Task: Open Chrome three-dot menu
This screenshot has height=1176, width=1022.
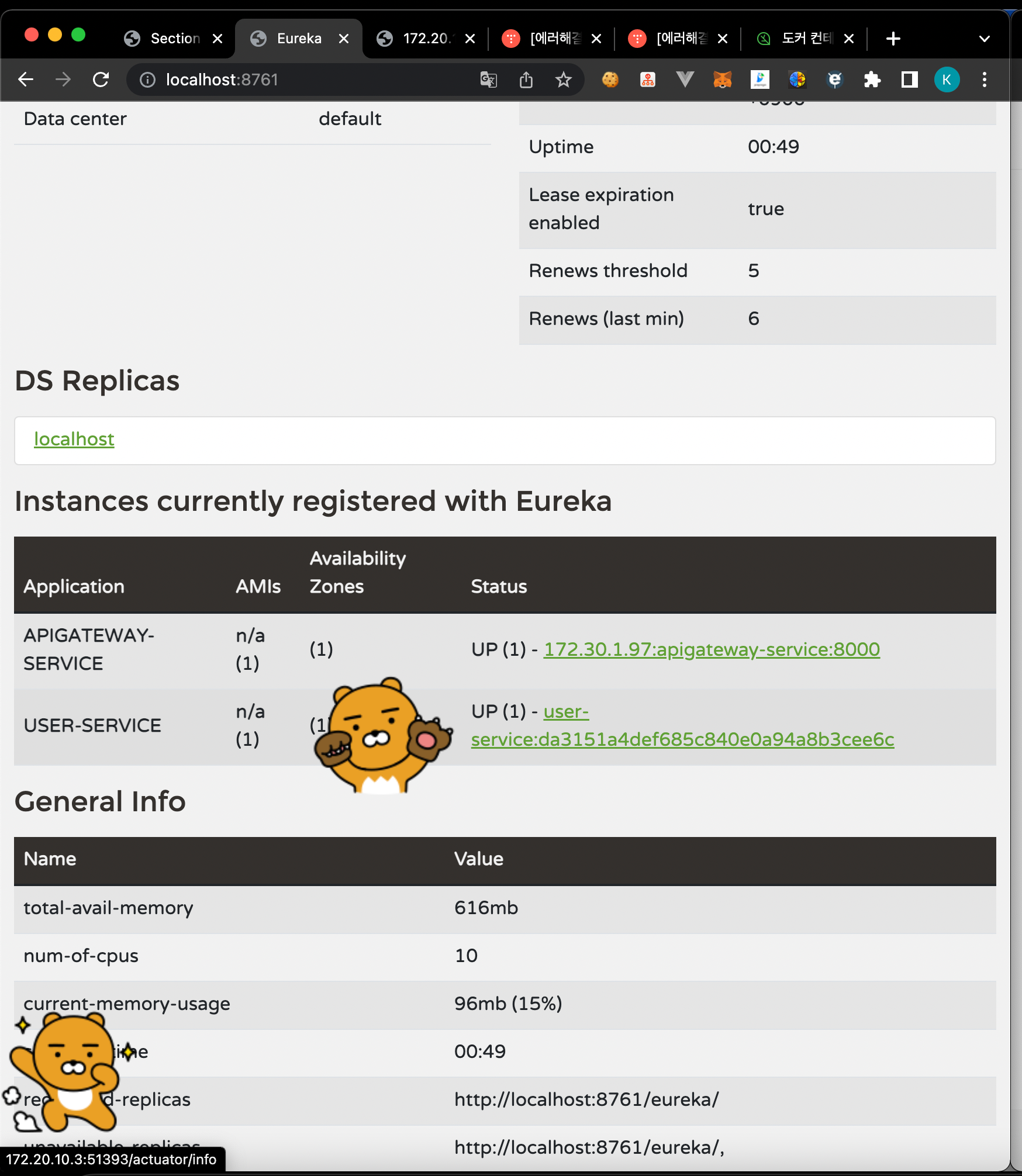Action: pos(985,79)
